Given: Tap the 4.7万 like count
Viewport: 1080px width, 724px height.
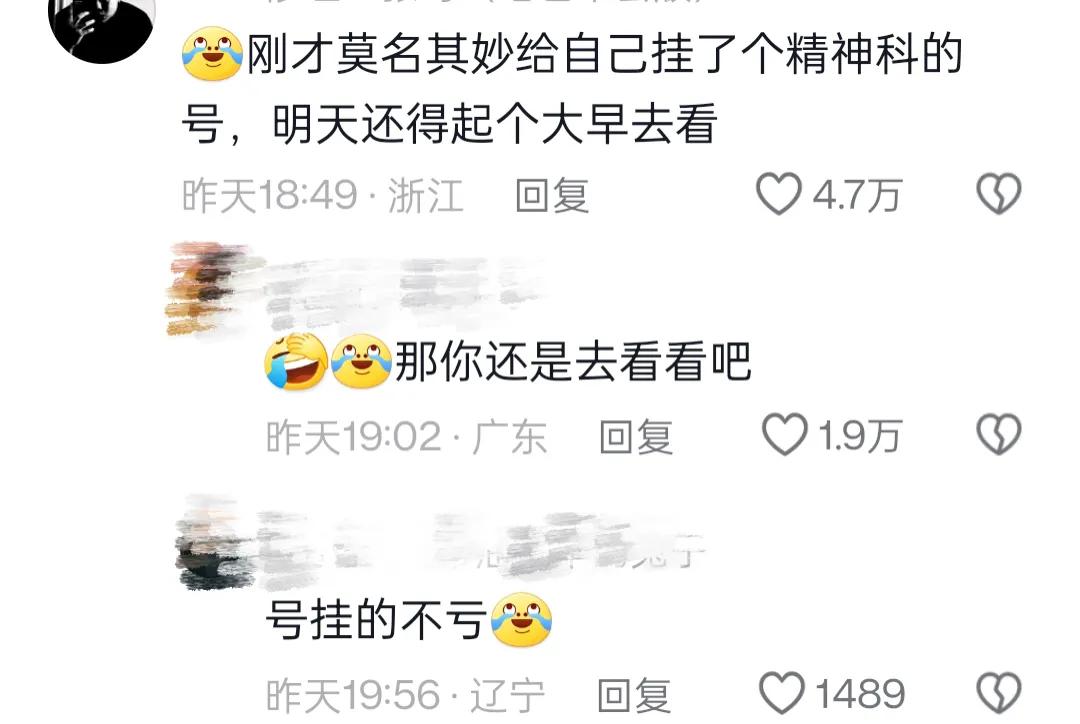Looking at the screenshot, I should click(x=857, y=195).
